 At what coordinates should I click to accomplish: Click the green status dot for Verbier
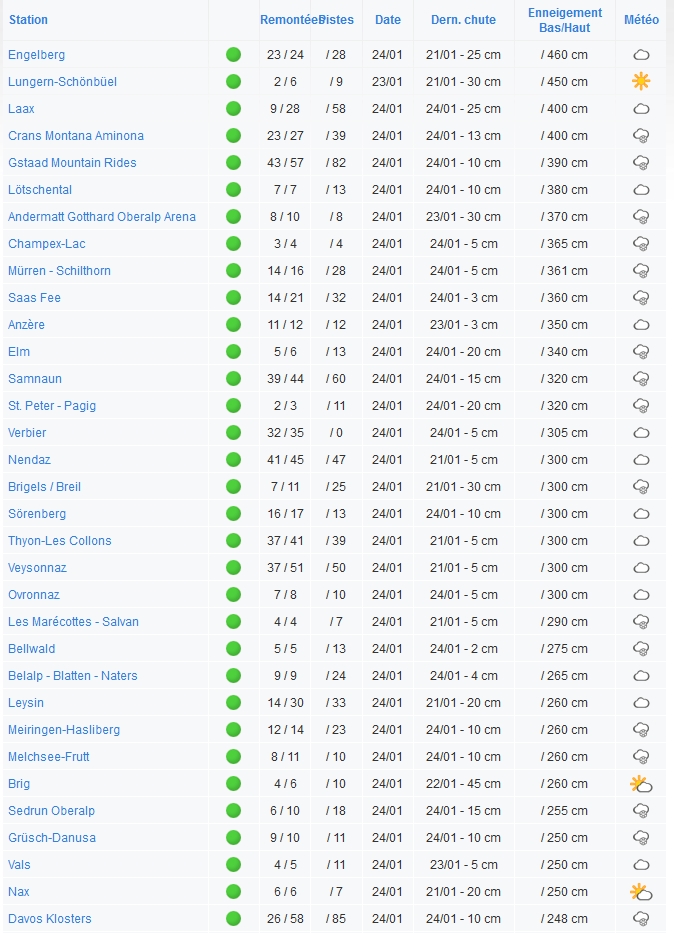tap(233, 433)
